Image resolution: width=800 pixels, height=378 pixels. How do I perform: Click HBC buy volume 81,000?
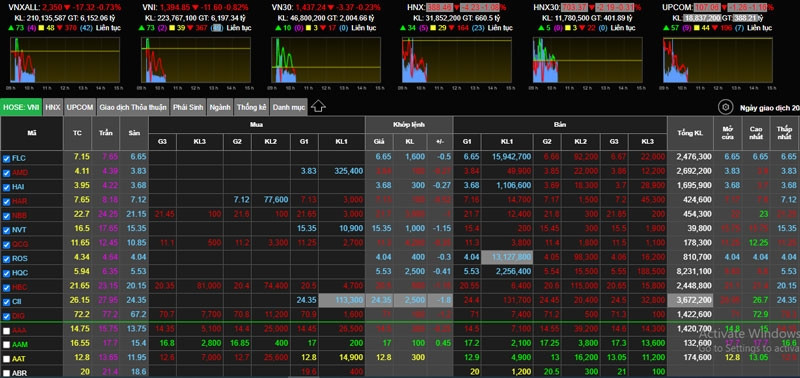[209, 286]
